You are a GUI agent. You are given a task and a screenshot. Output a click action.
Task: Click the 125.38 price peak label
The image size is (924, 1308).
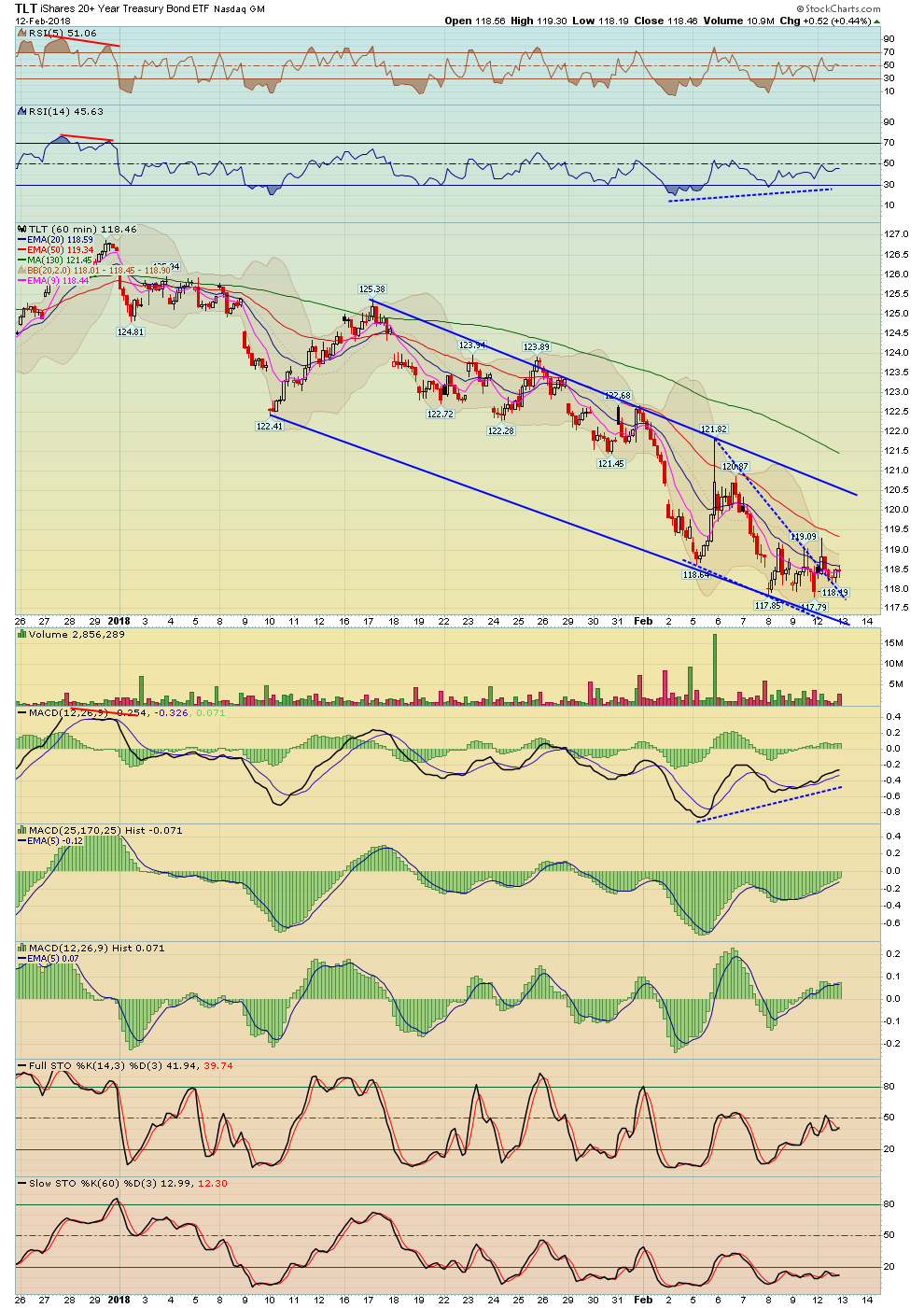click(372, 289)
